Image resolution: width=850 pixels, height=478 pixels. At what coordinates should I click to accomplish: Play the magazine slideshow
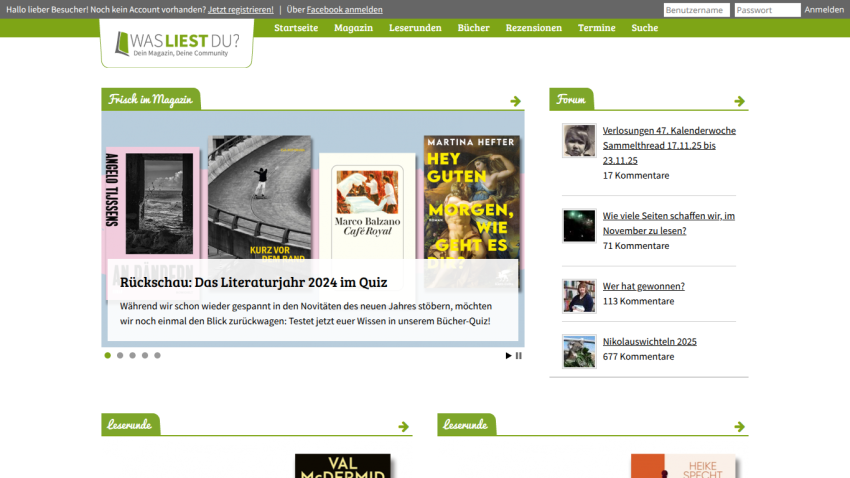pyautogui.click(x=508, y=356)
